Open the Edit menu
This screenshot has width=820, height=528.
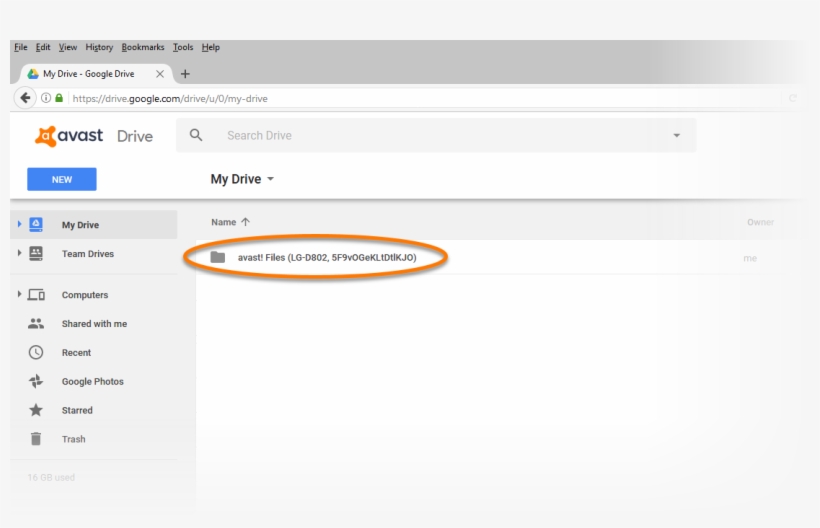(43, 47)
